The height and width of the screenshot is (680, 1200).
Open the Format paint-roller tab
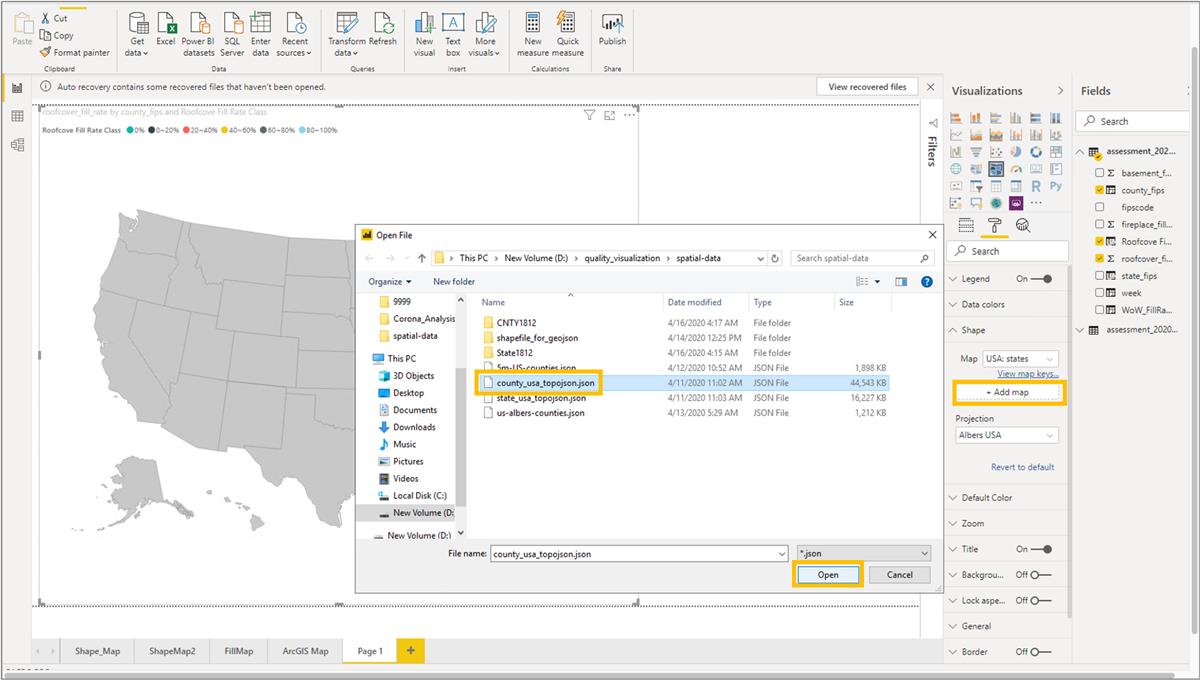[994, 225]
